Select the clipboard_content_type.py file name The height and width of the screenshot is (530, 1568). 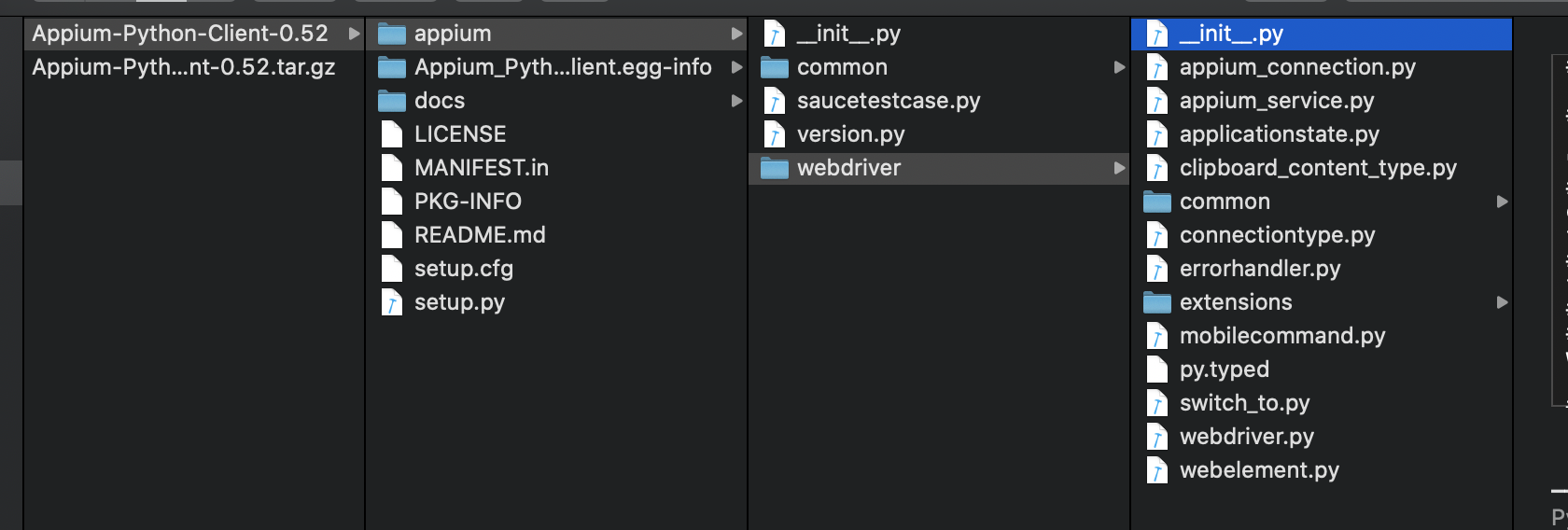coord(1318,168)
